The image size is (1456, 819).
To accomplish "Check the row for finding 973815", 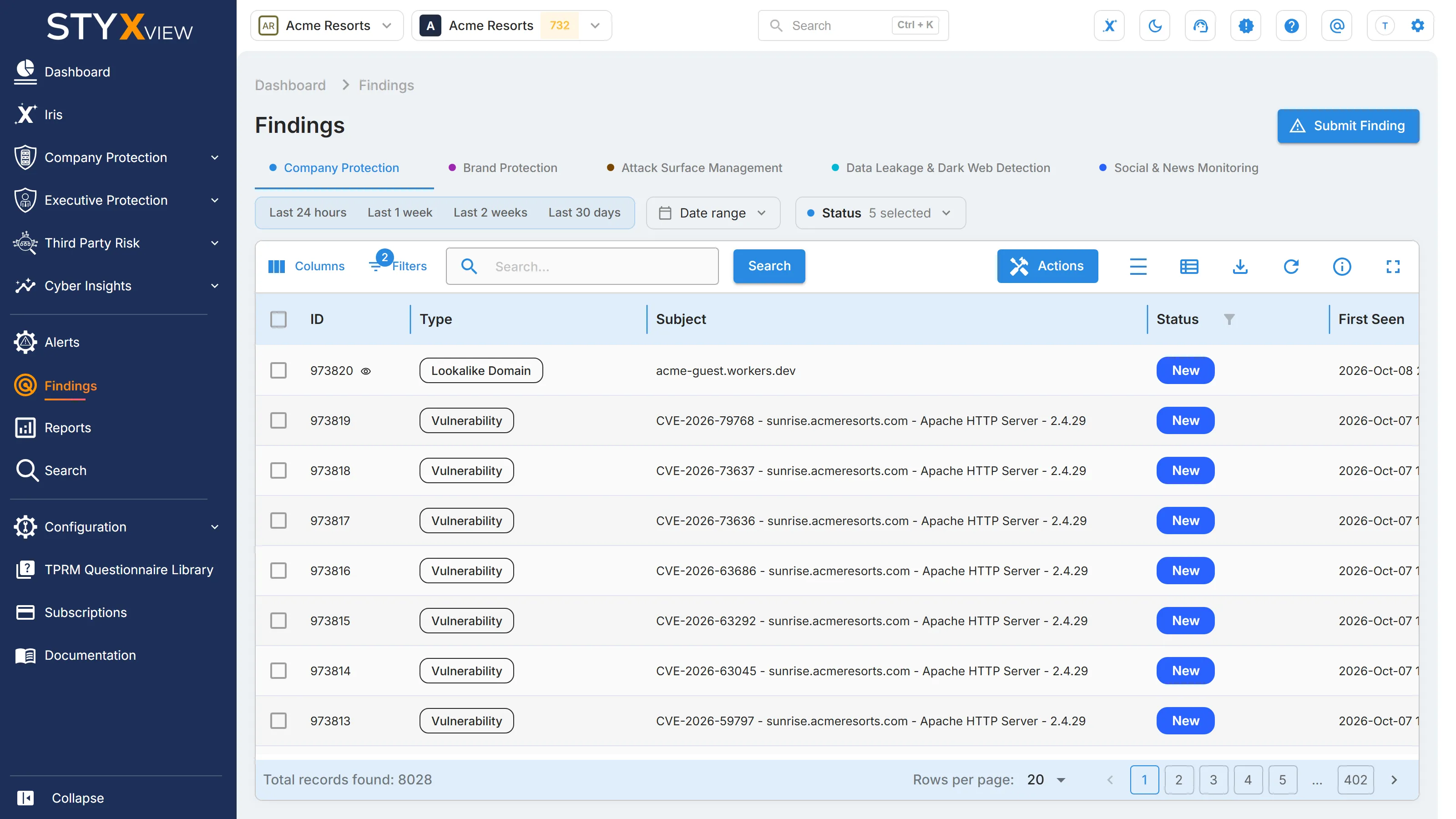I will tap(278, 621).
